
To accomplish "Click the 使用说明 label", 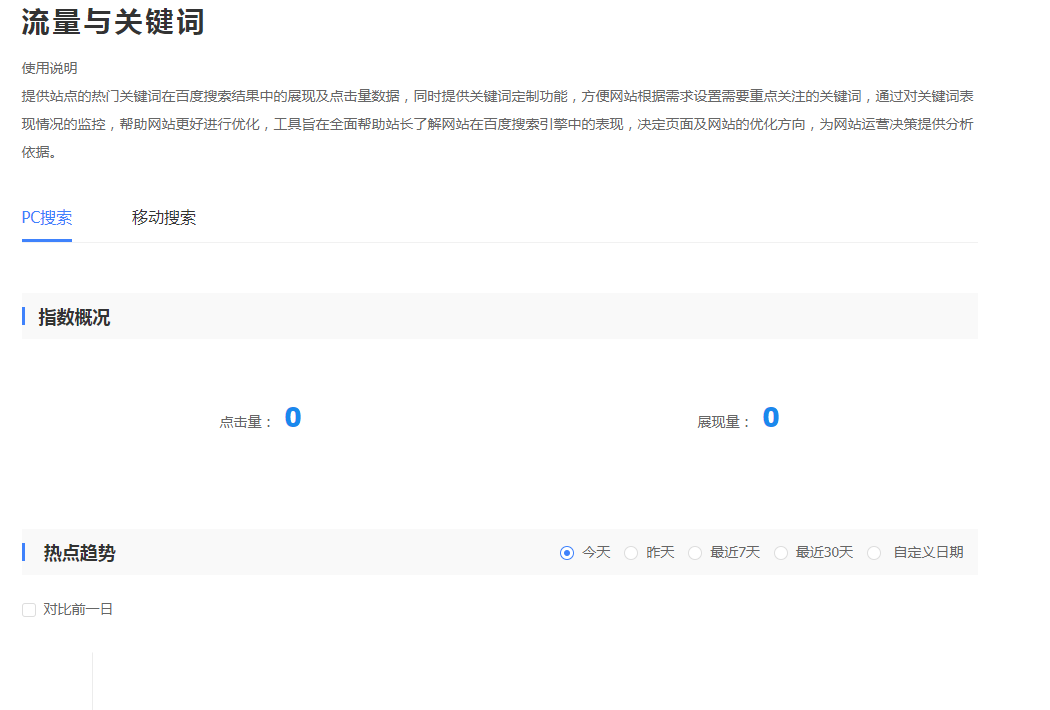I will pos(50,68).
